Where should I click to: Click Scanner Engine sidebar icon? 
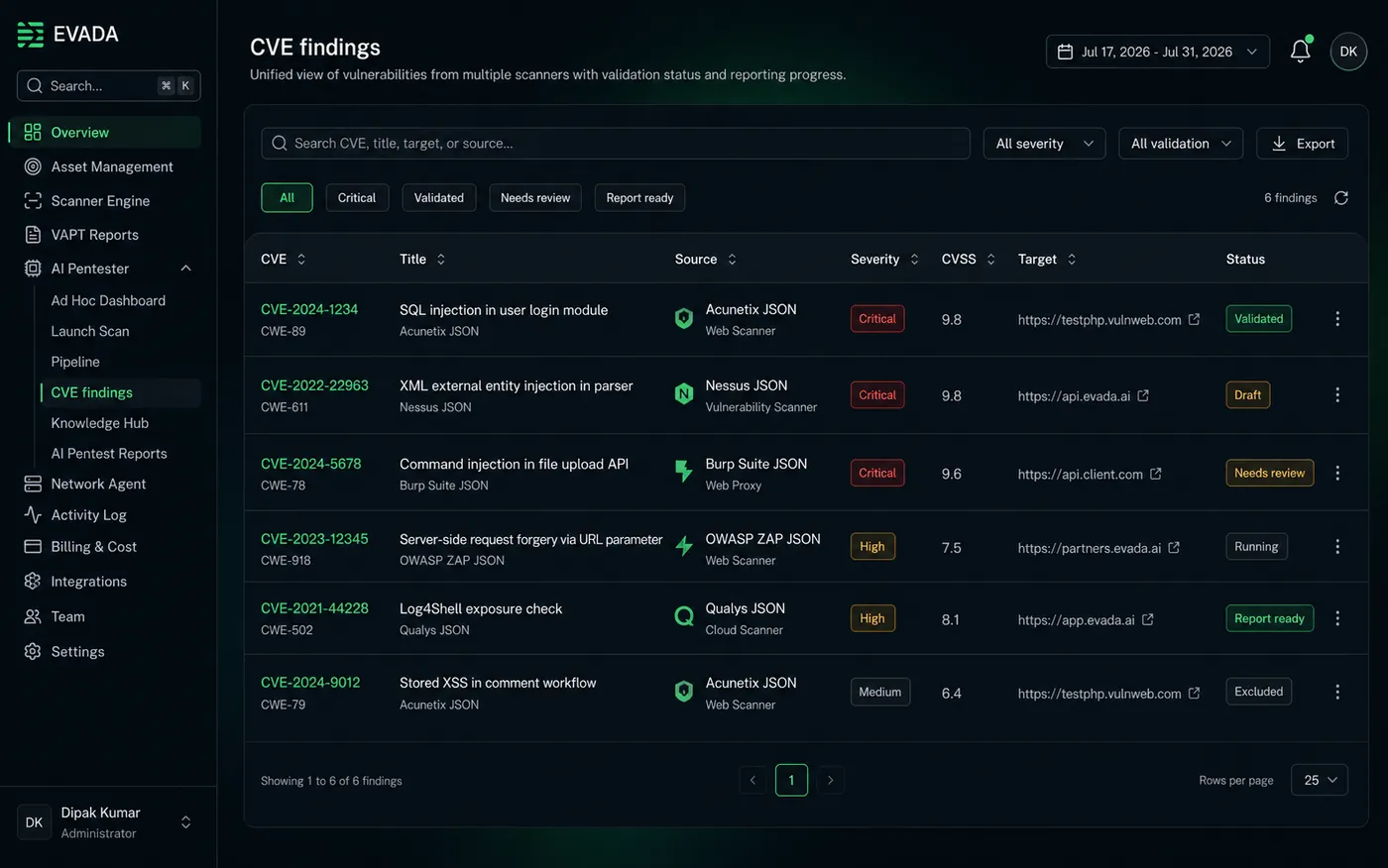point(33,200)
